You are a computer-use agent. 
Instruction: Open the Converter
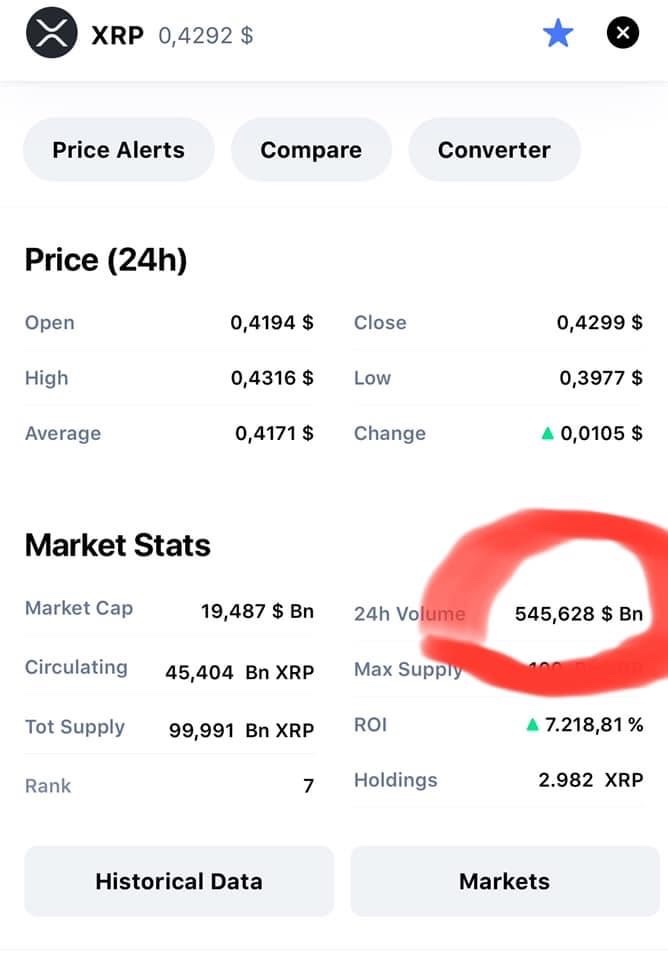[x=494, y=149]
